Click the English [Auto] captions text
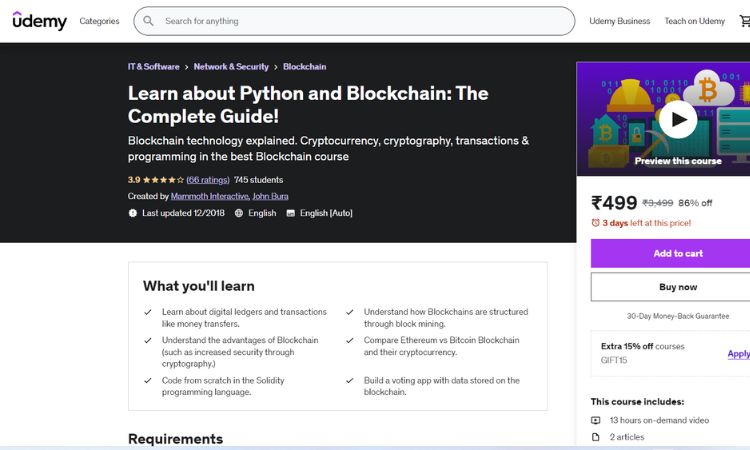 coord(326,213)
